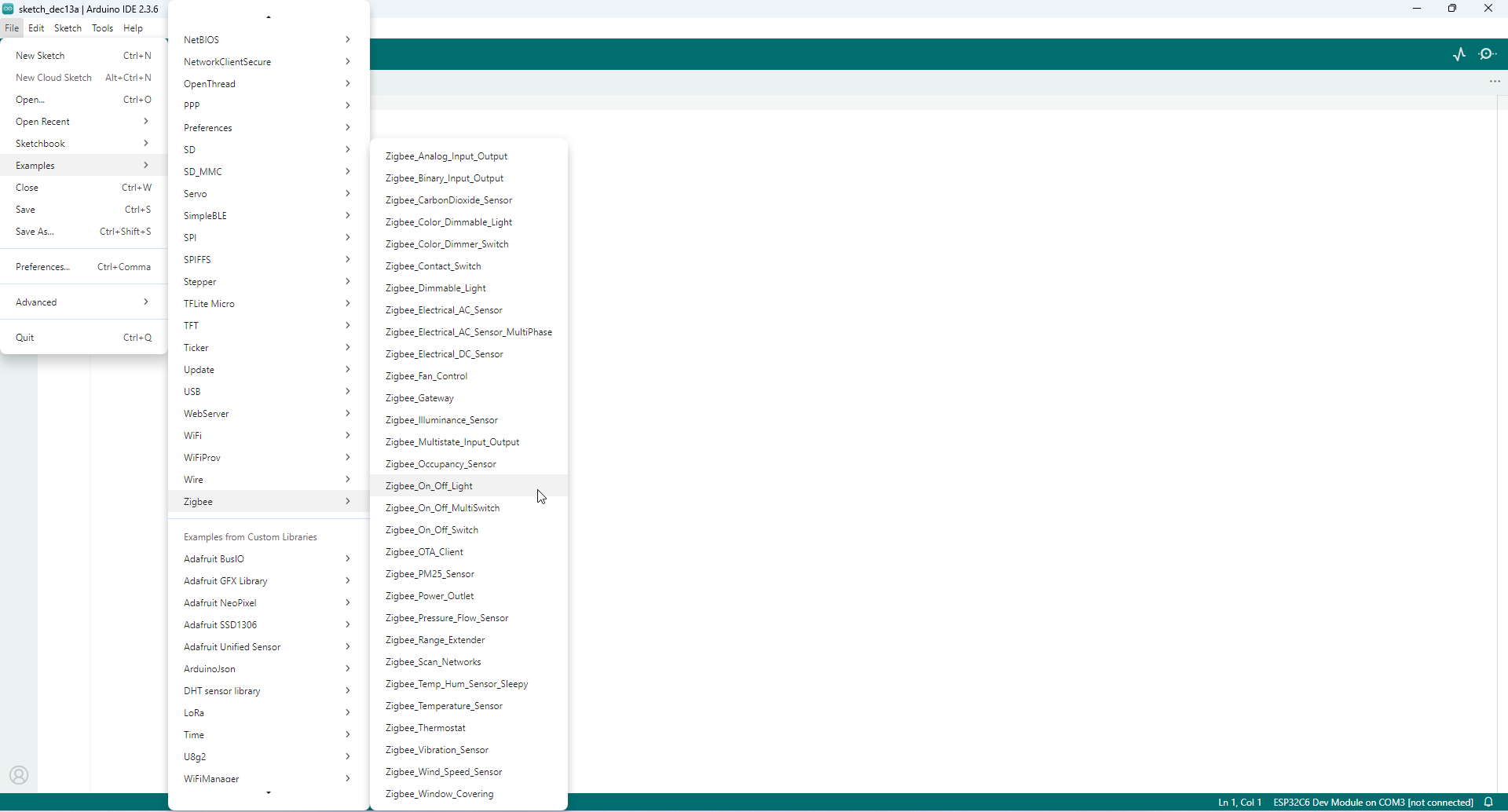Click the user account profile icon

coord(19,776)
